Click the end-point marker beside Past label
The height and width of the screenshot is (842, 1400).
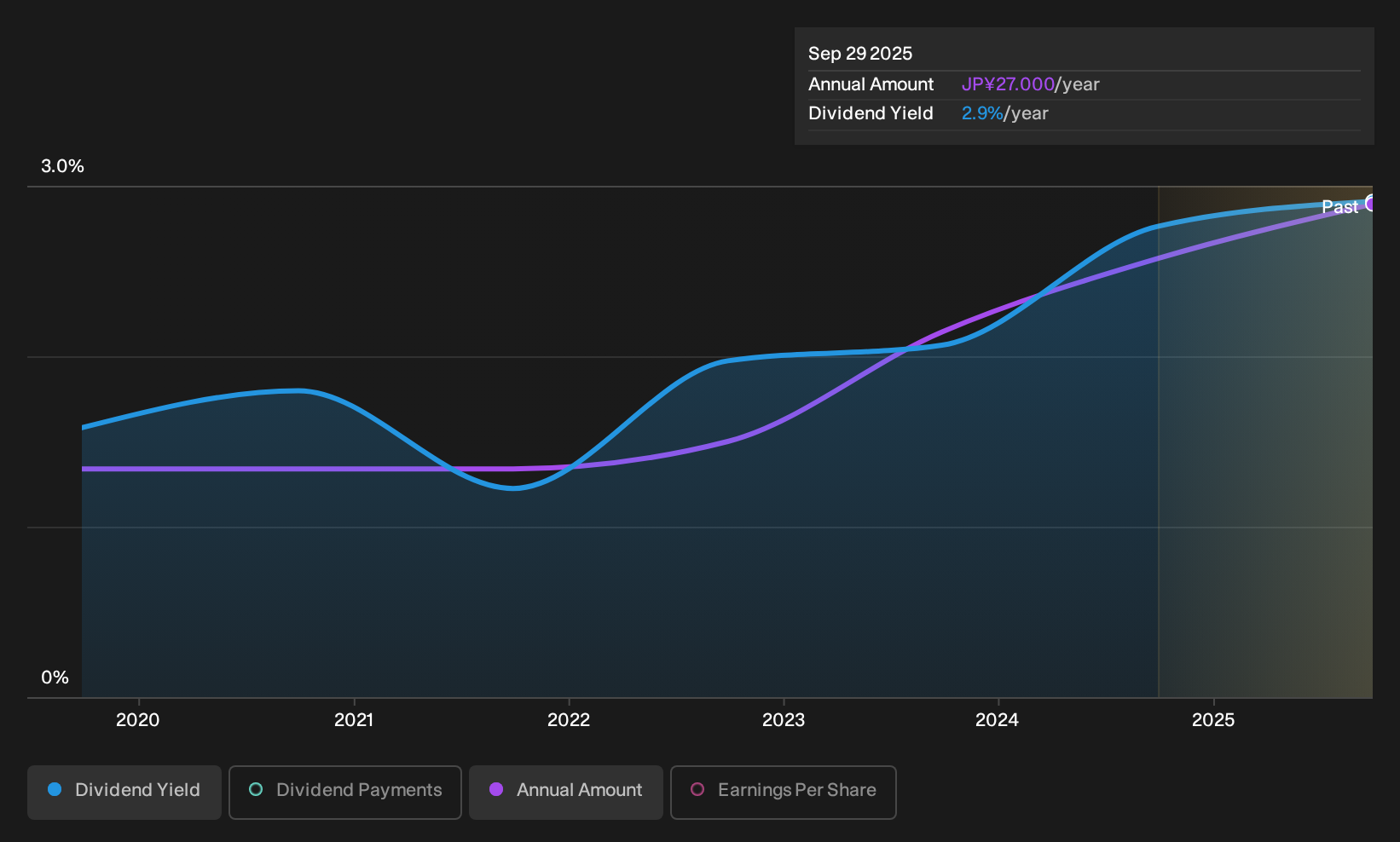tap(1370, 203)
